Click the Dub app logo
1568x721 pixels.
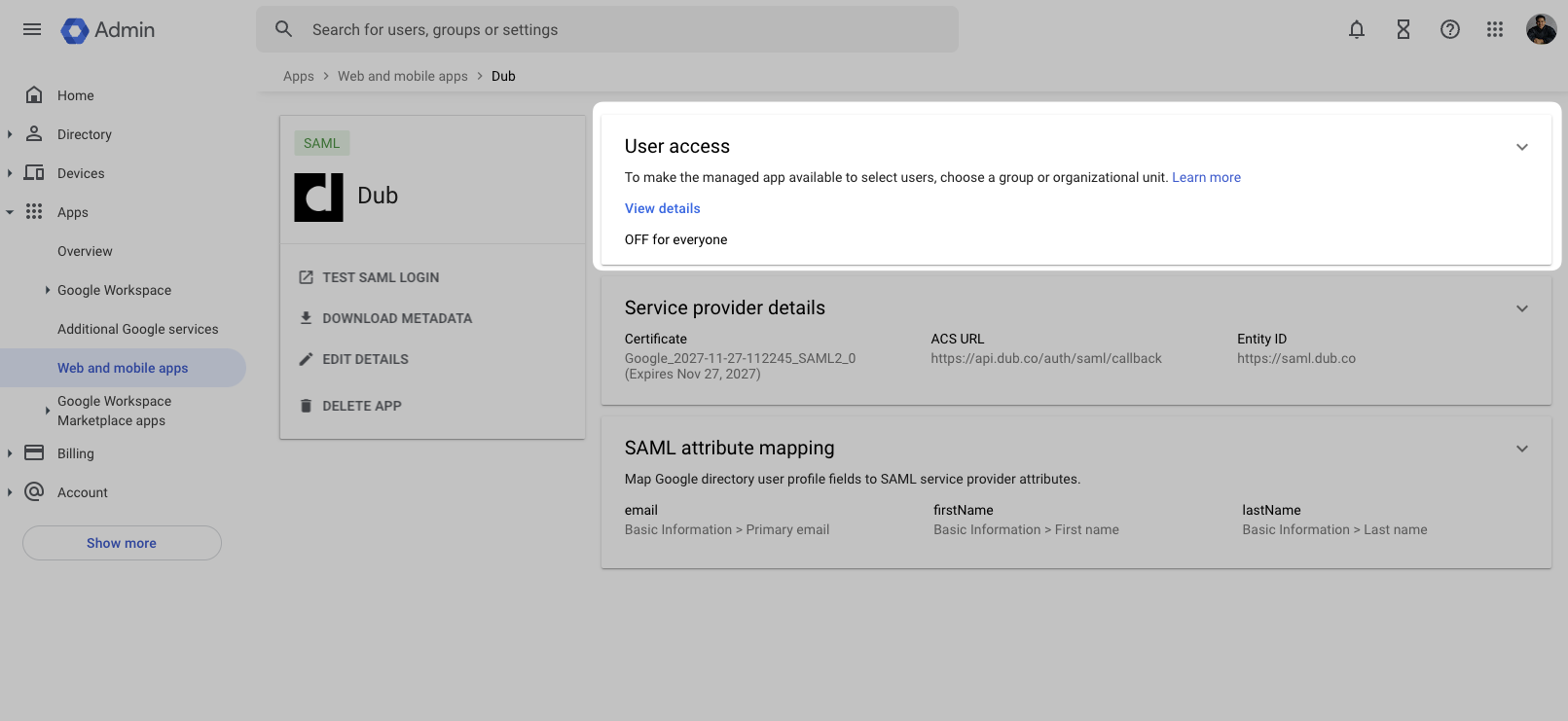(319, 198)
